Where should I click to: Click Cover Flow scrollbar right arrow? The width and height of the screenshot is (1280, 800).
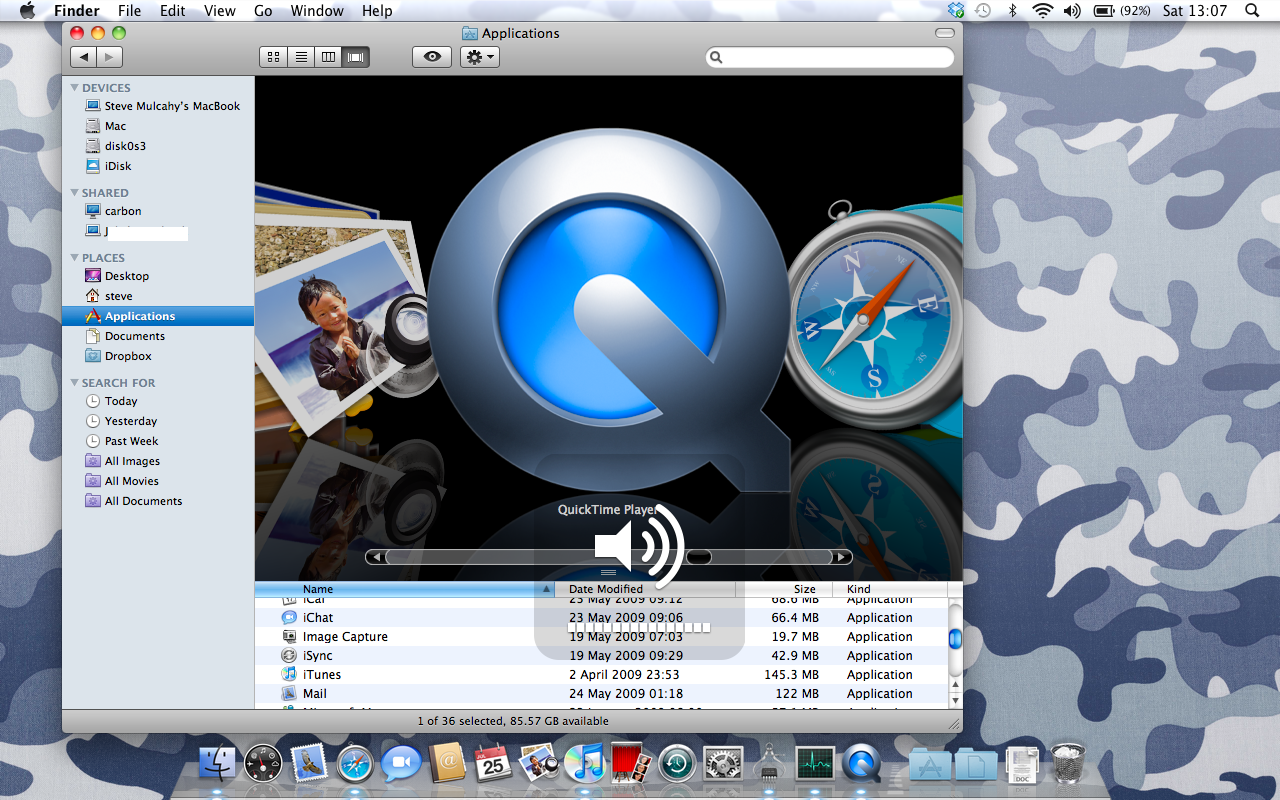(843, 557)
